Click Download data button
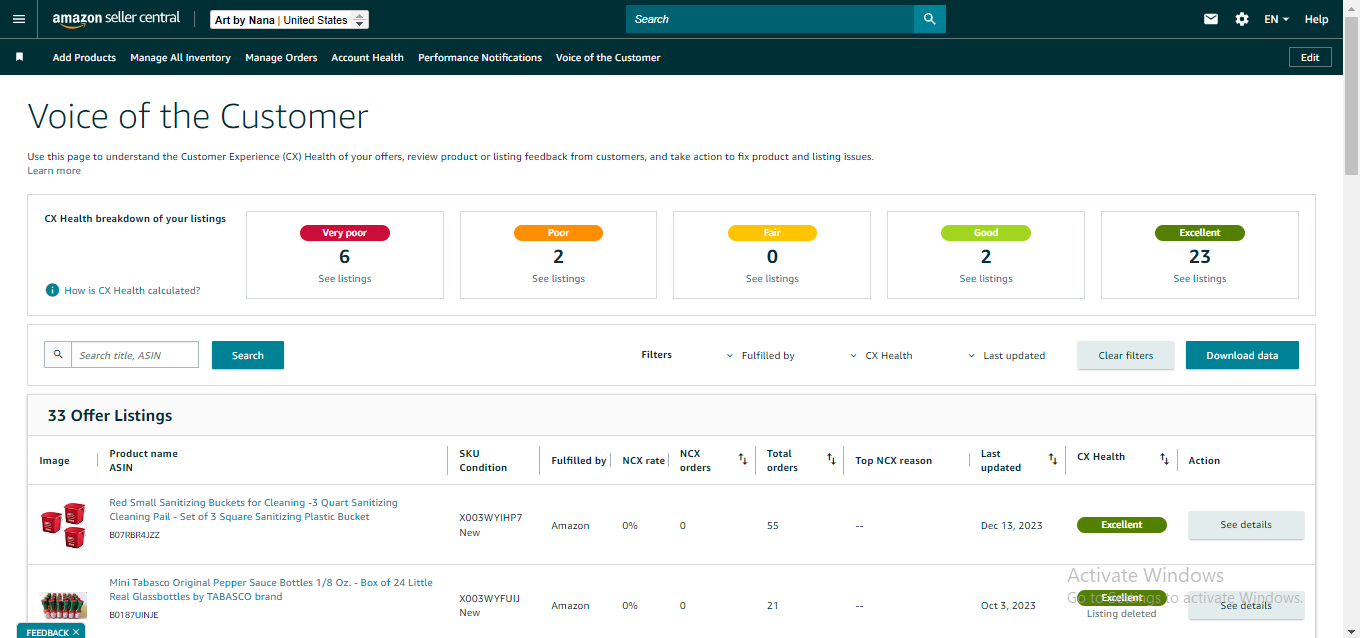The width and height of the screenshot is (1360, 638). point(1242,355)
